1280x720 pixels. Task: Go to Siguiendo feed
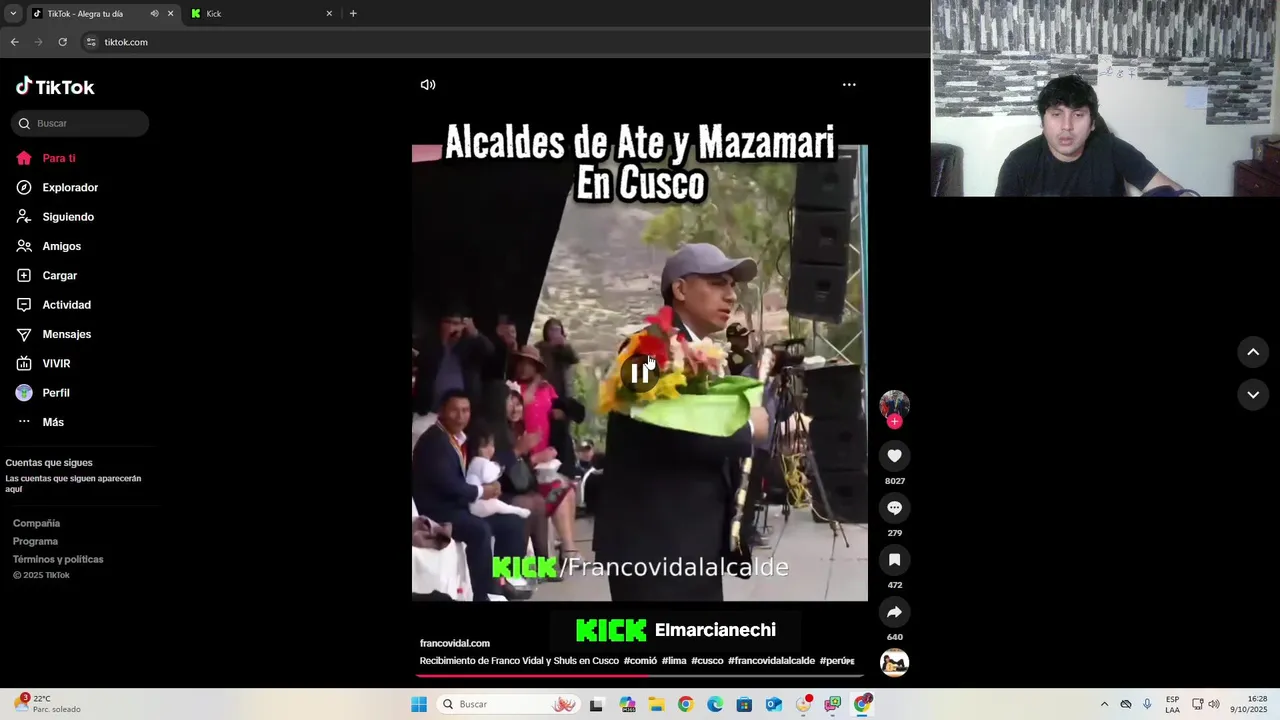click(x=55, y=217)
